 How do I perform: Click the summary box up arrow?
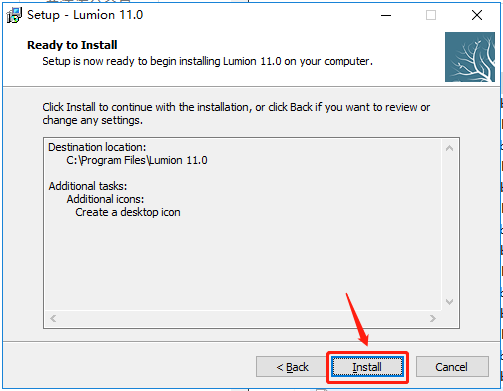449,148
